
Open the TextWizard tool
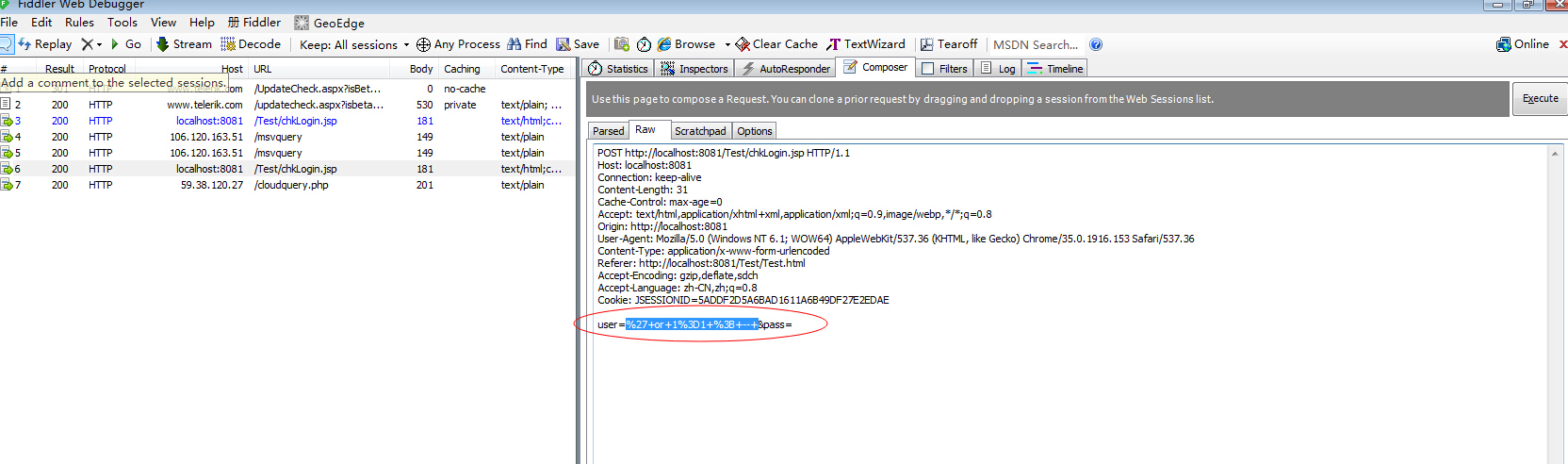tap(833, 44)
